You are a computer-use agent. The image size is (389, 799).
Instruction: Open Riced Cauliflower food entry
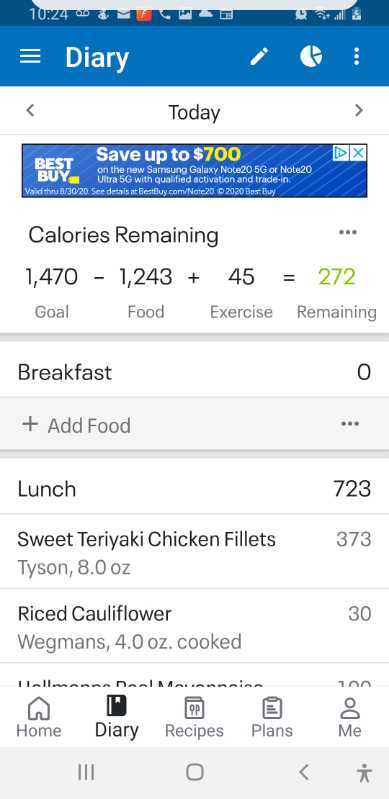tap(194, 626)
